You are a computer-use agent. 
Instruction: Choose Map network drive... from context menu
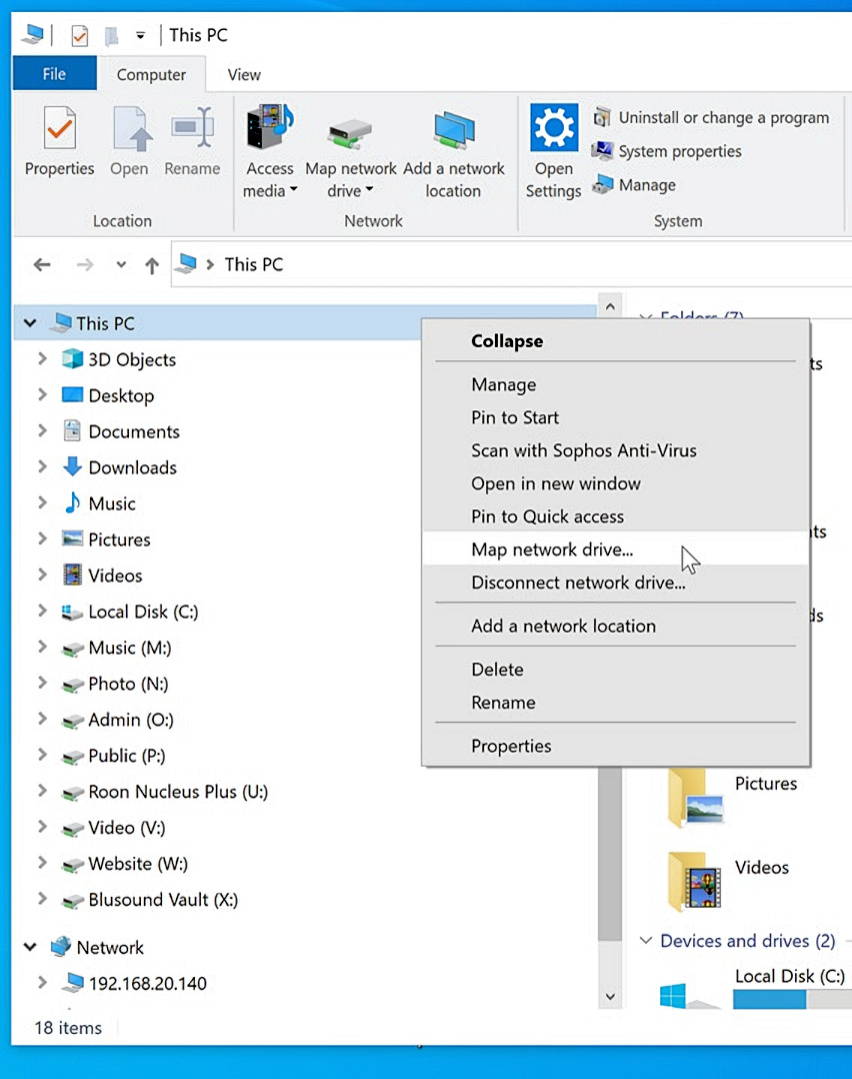(x=615, y=549)
